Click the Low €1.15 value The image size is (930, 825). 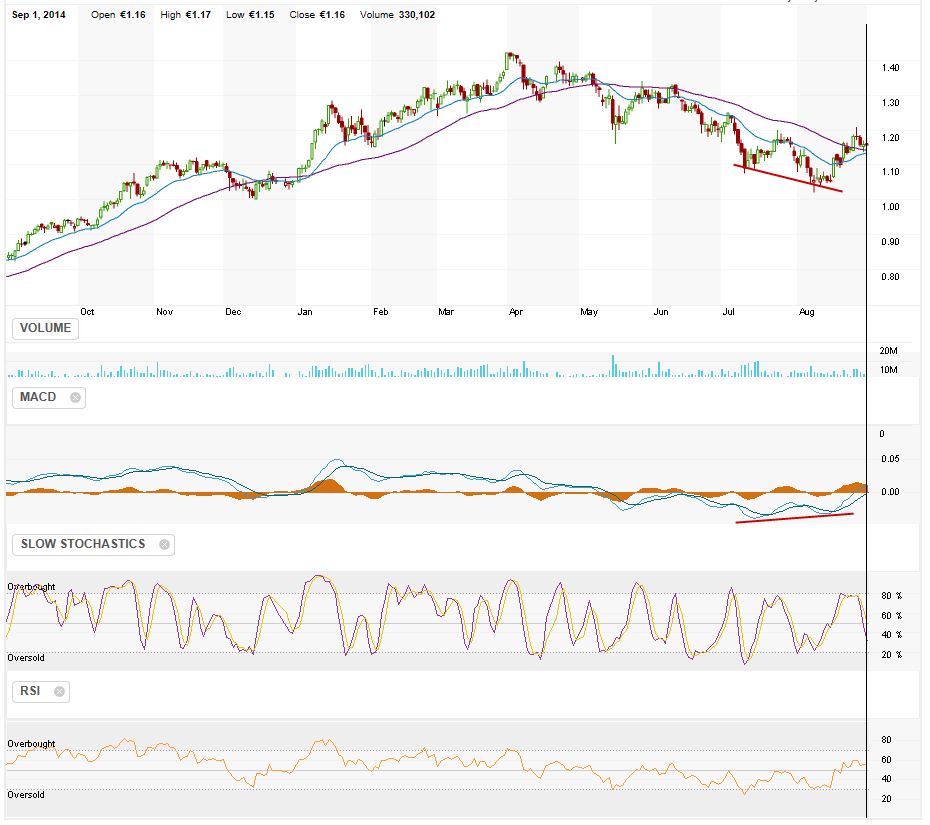(x=250, y=15)
